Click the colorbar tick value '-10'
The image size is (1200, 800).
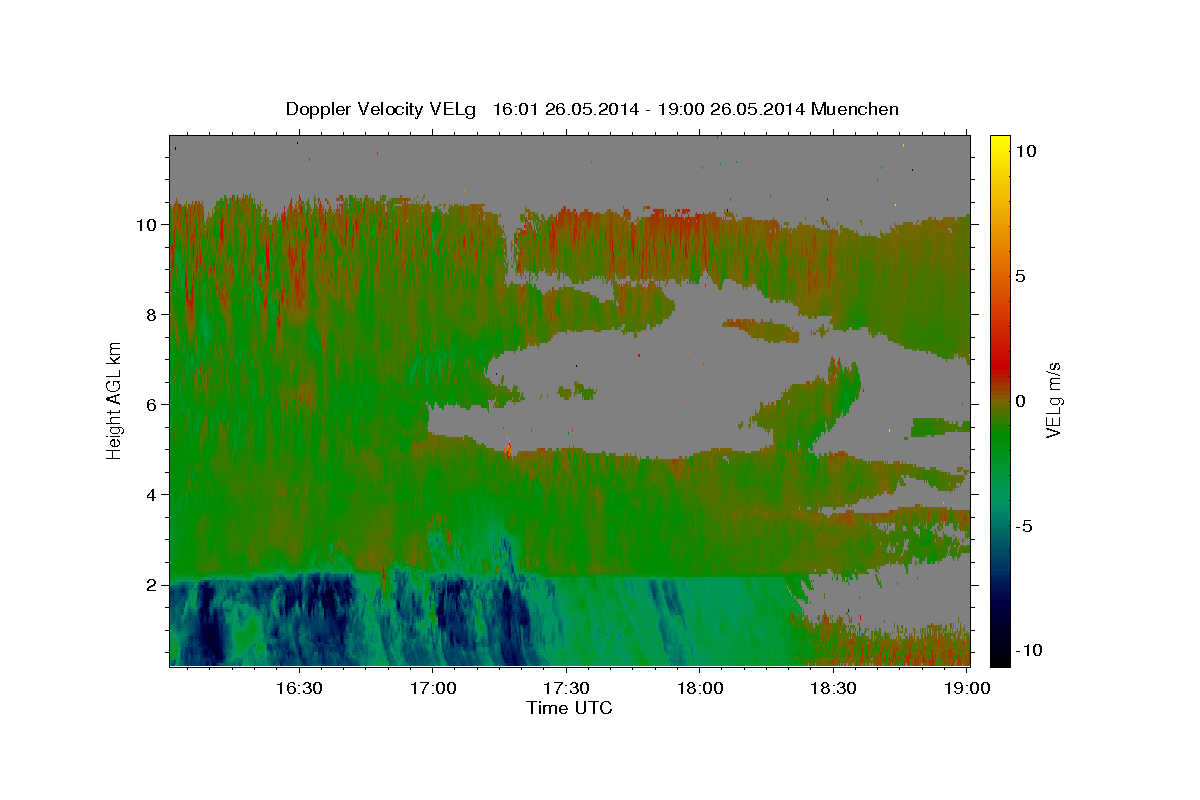[x=1027, y=651]
